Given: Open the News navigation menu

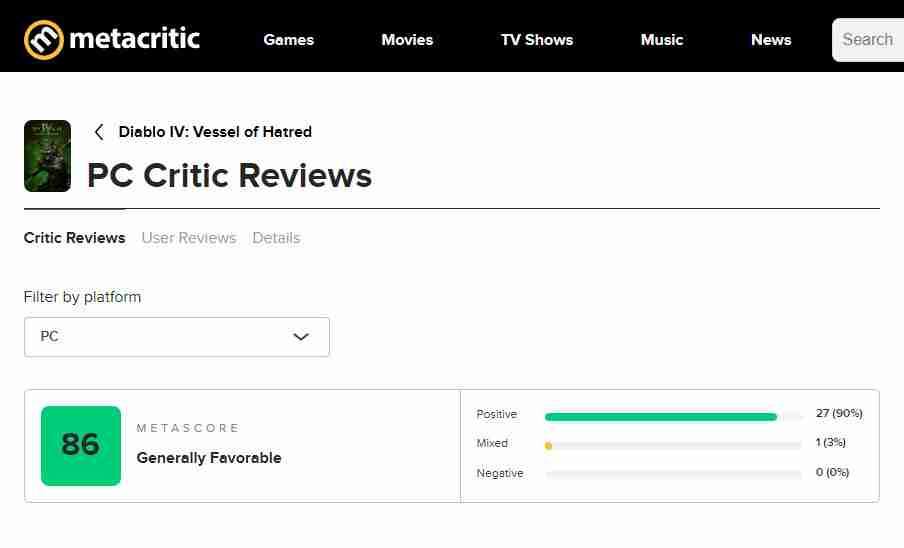Looking at the screenshot, I should coord(771,40).
